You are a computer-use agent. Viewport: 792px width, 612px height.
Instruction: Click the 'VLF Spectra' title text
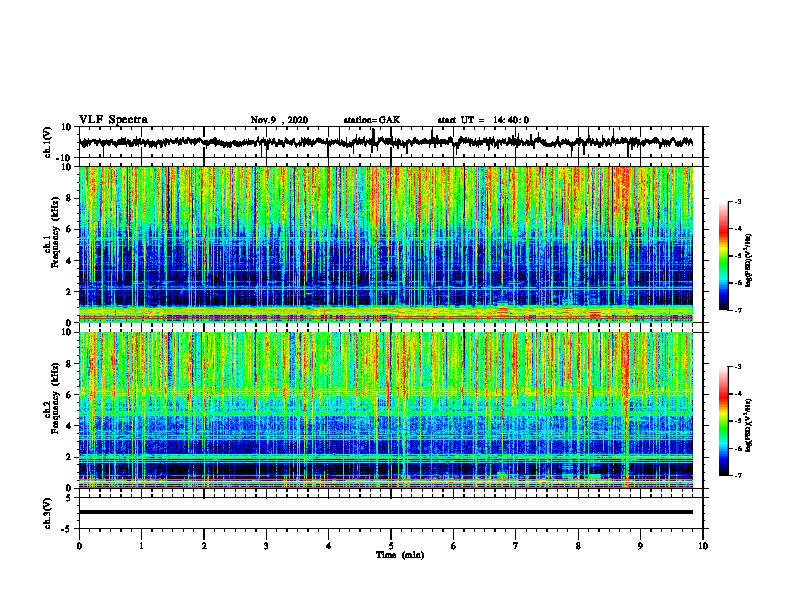coord(113,120)
